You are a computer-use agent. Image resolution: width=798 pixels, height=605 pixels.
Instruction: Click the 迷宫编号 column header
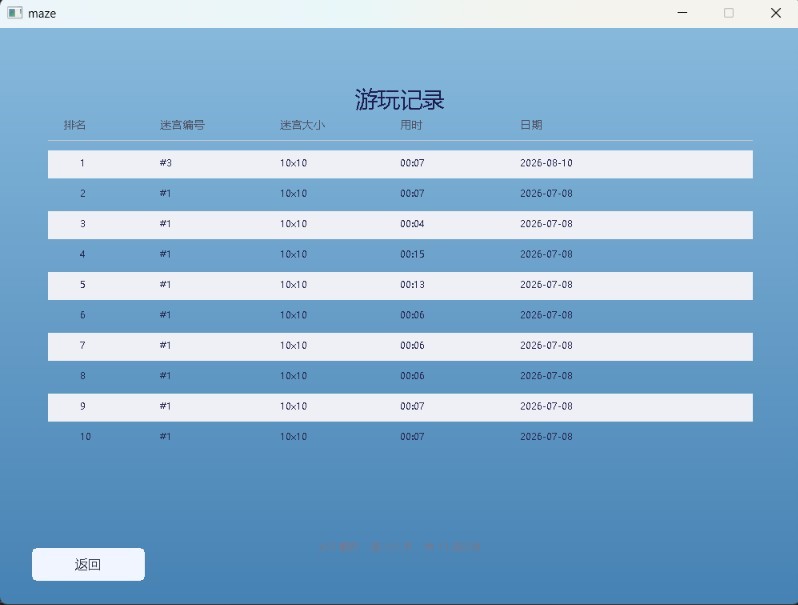click(x=182, y=125)
